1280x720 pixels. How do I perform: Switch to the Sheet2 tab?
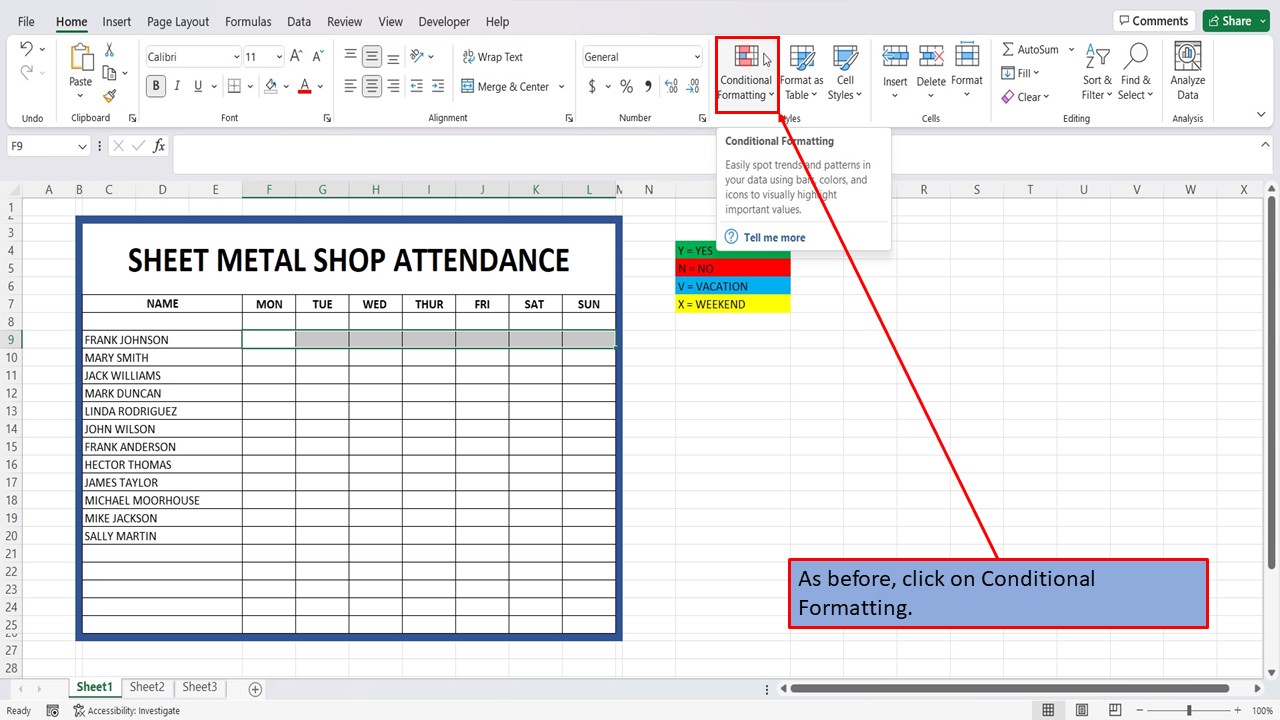(x=147, y=687)
